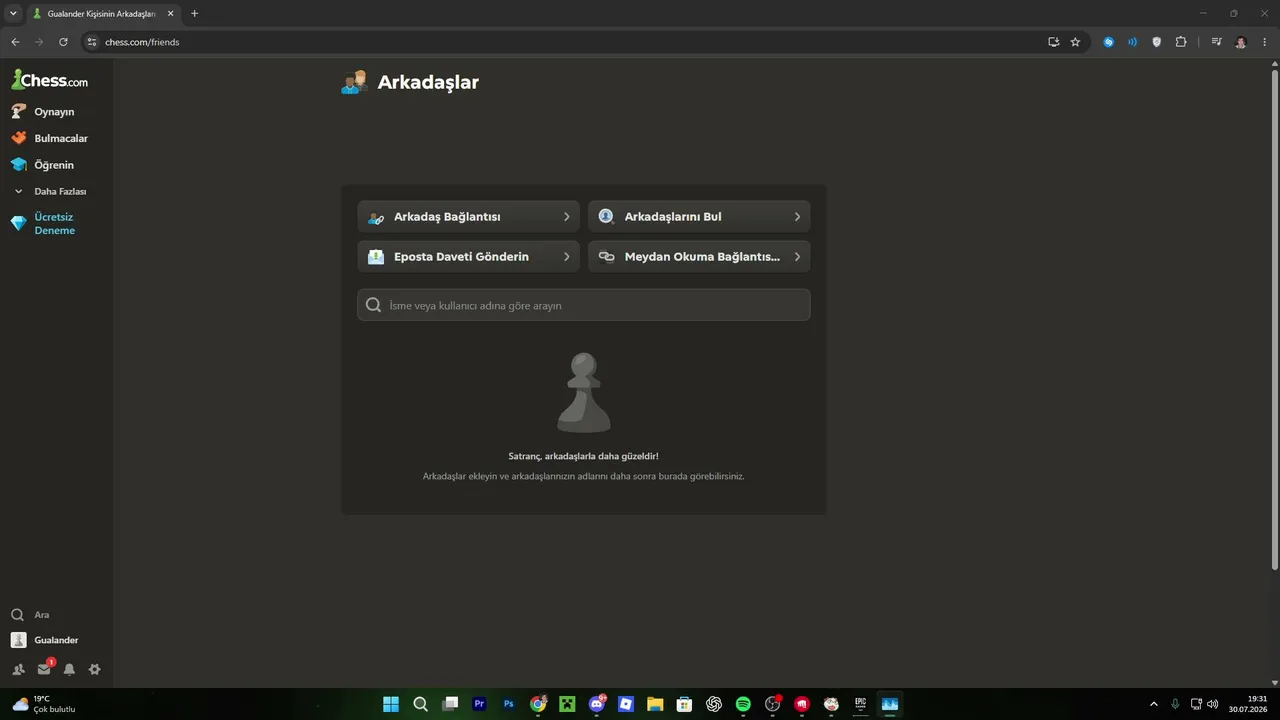Screen dimensions: 1280x720
Task: Open Microsoft Store from taskbar
Action: (x=684, y=704)
